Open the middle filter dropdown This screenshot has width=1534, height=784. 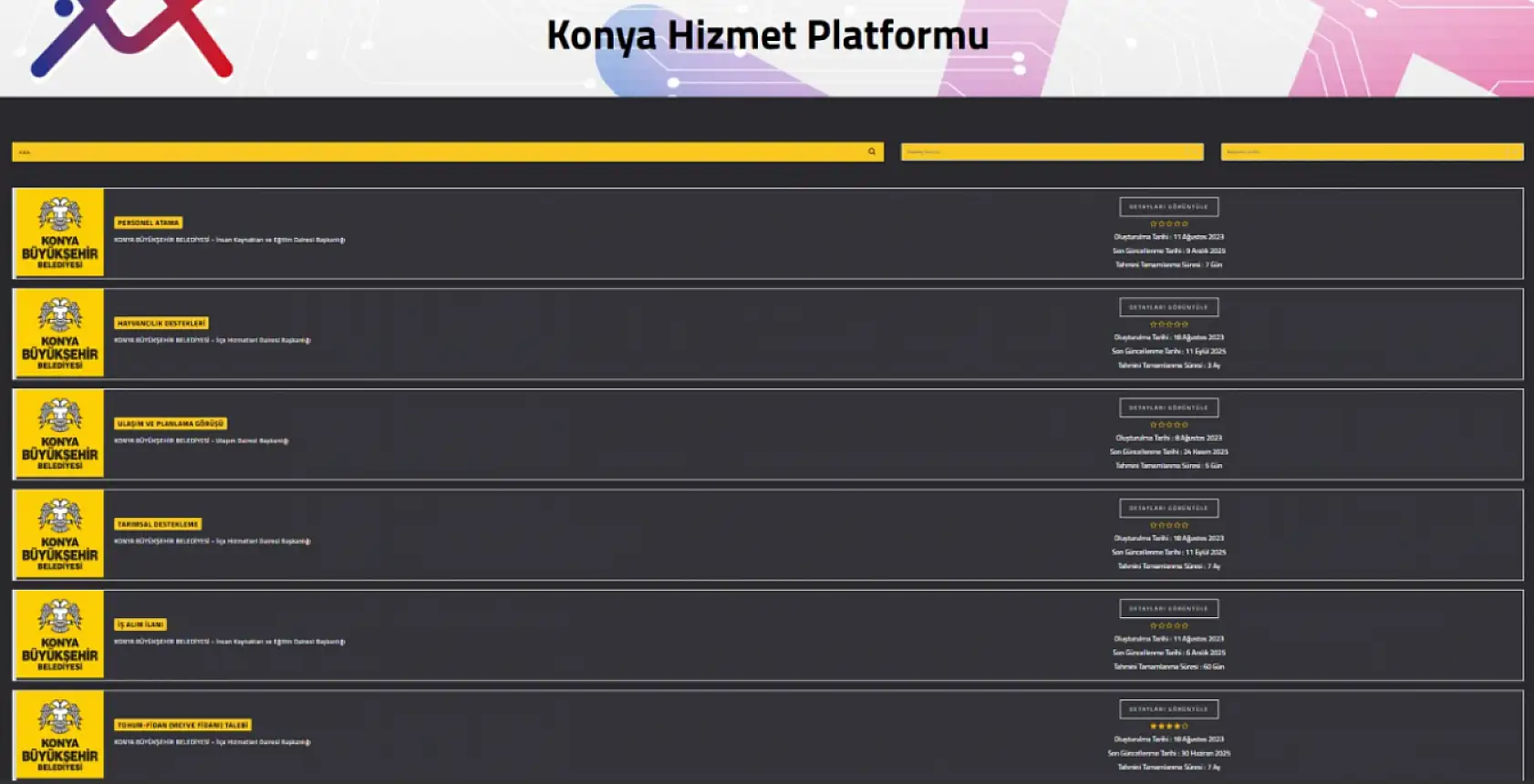(1052, 151)
